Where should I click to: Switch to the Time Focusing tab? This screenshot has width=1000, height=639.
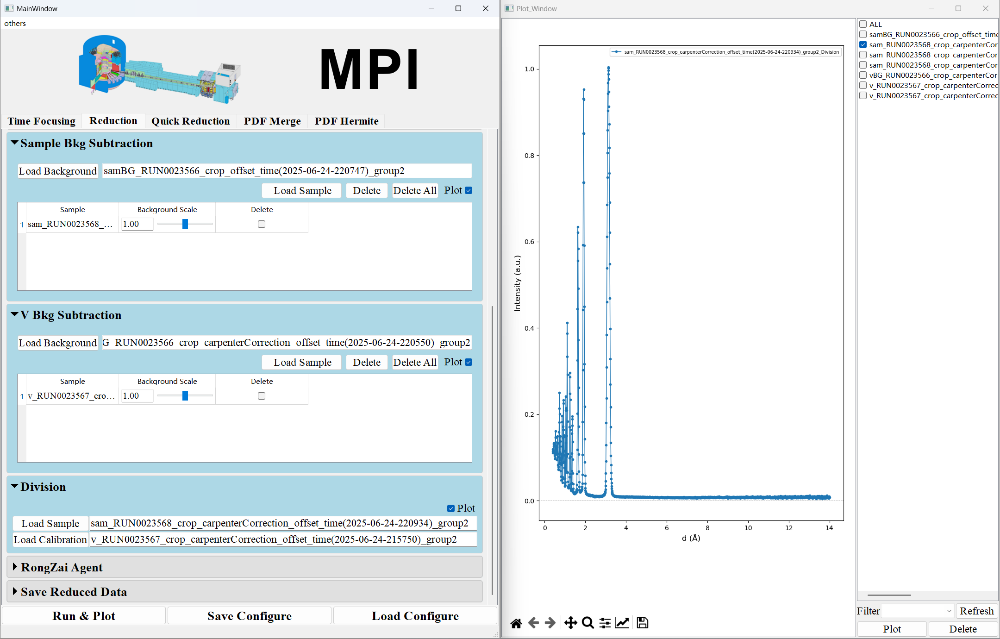coord(42,121)
